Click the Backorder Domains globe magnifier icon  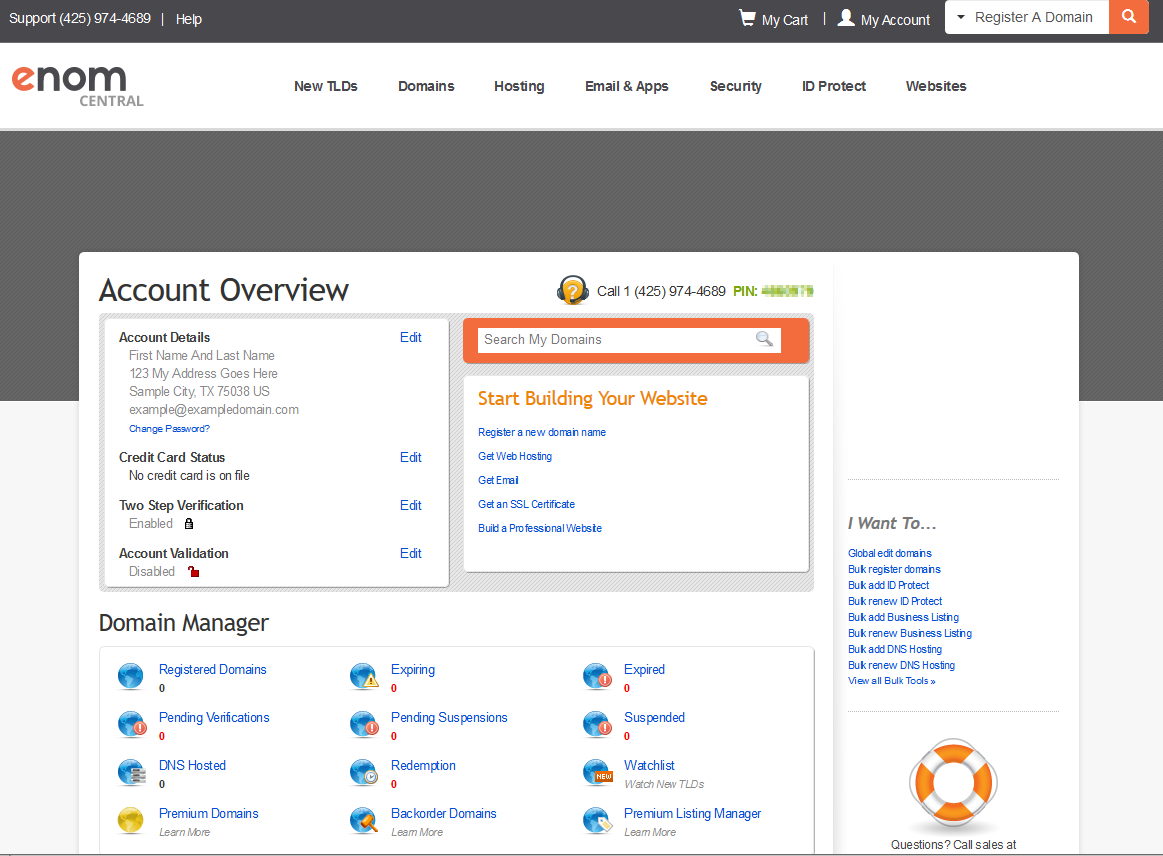tap(363, 820)
